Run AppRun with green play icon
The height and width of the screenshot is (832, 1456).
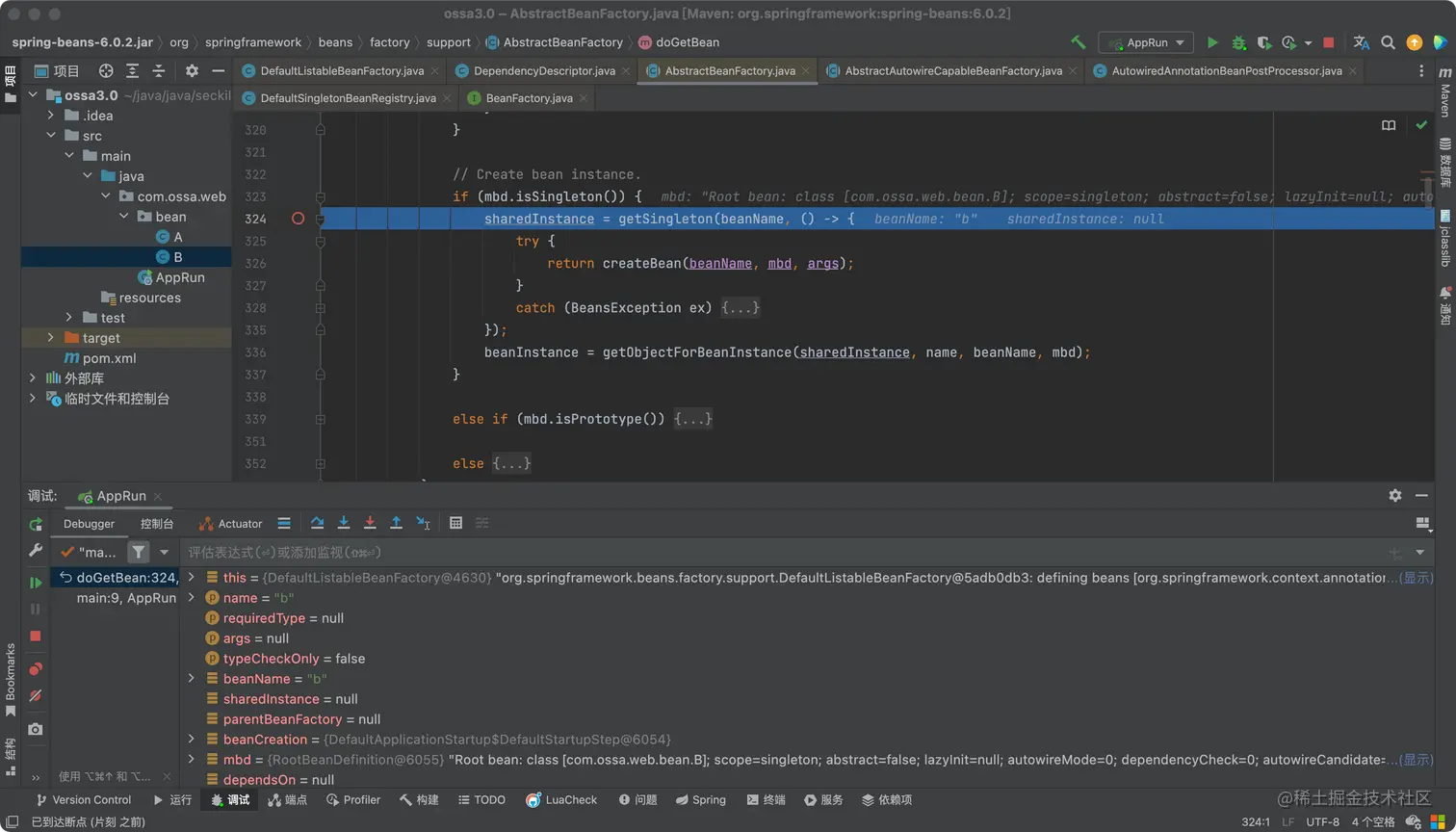coord(1212,42)
